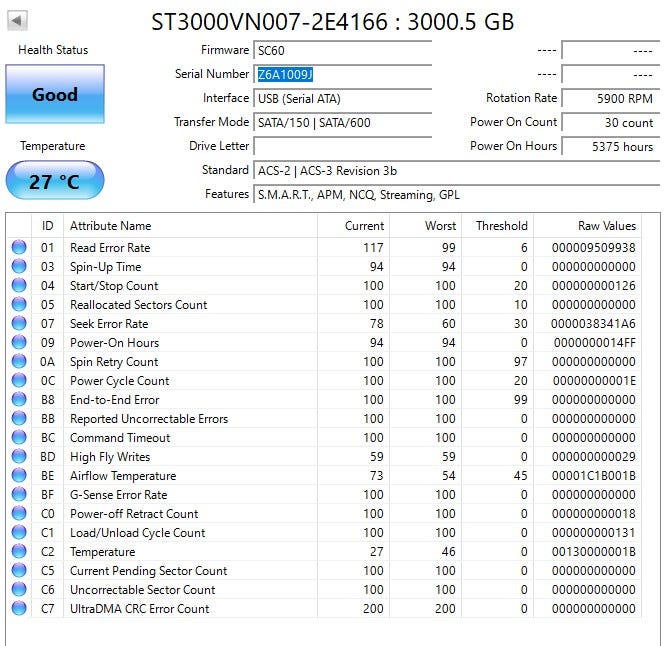Screen dimensions: 667x646
Task: Click status orb for Reported Uncorrectable Errors
Action: (19, 418)
